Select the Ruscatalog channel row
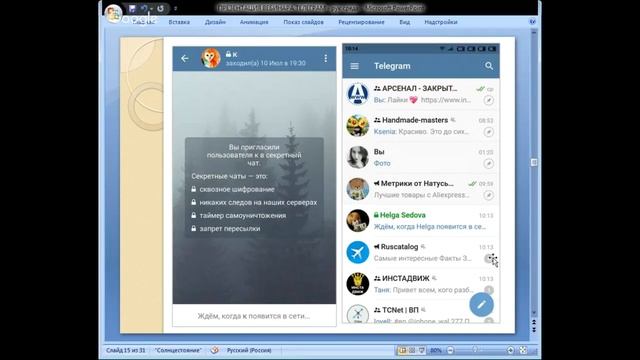This screenshot has width=640, height=360. (x=421, y=252)
